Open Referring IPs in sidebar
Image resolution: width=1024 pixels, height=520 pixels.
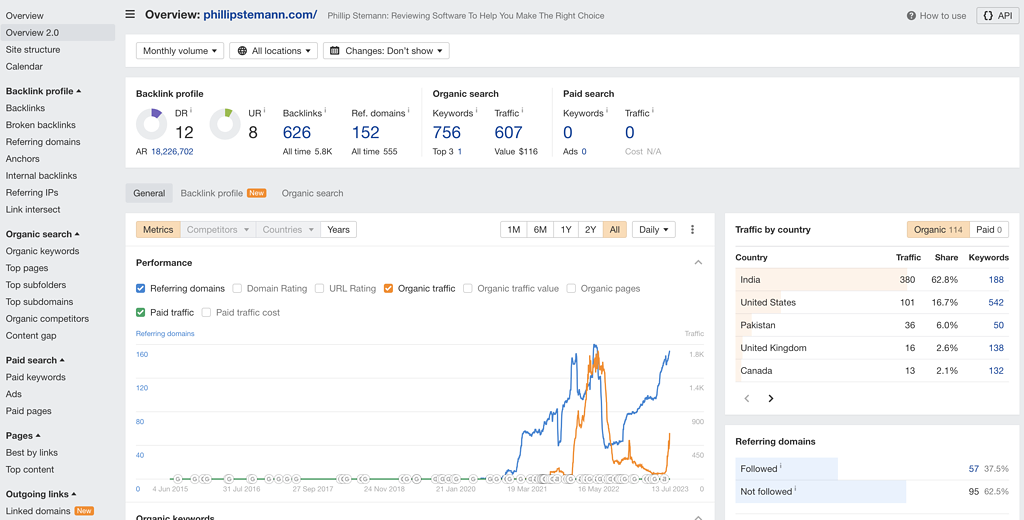(32, 193)
